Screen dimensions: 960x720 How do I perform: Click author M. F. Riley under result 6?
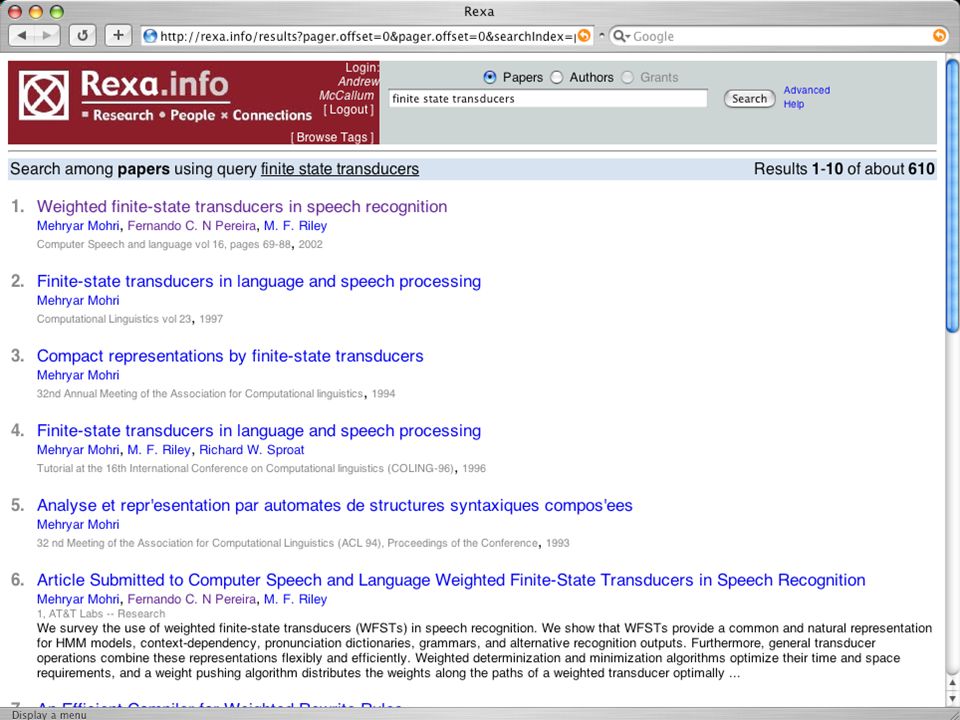[x=295, y=599]
